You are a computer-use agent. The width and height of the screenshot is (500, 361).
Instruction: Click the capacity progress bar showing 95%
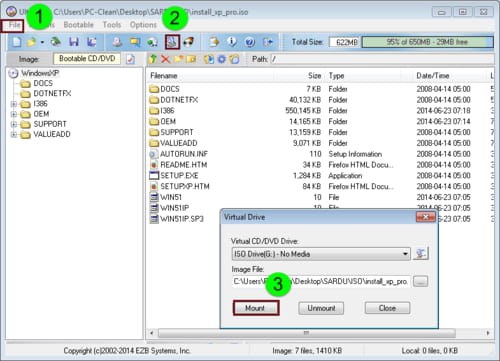pos(428,42)
